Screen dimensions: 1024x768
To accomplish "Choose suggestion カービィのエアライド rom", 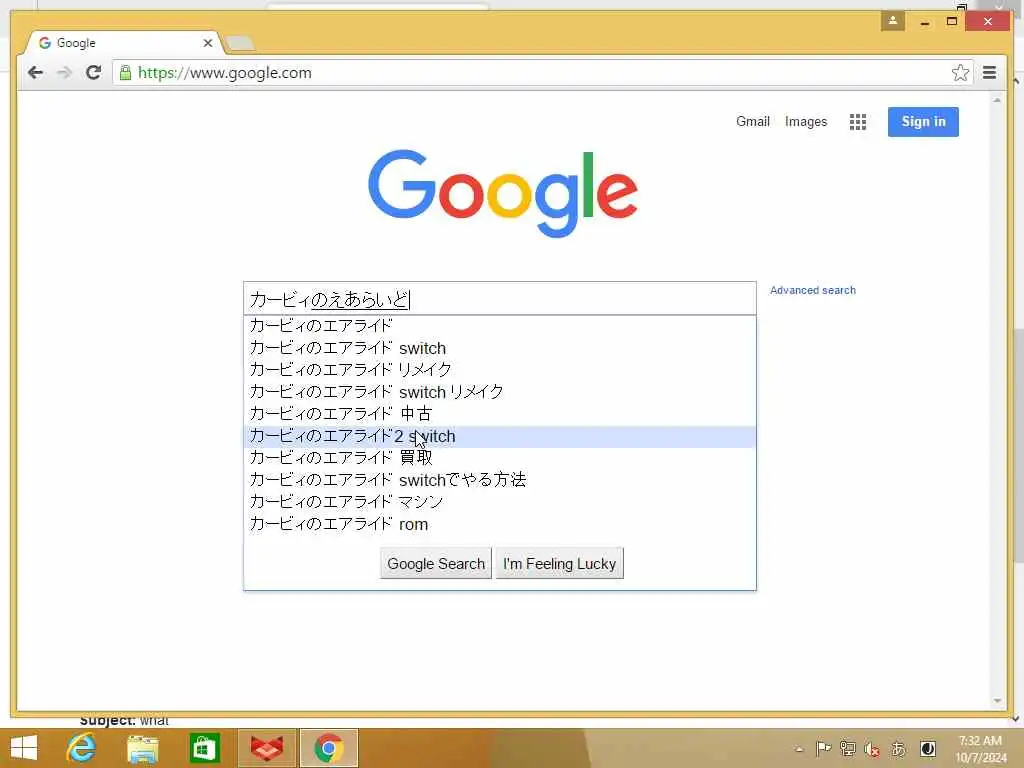I will pyautogui.click(x=500, y=524).
